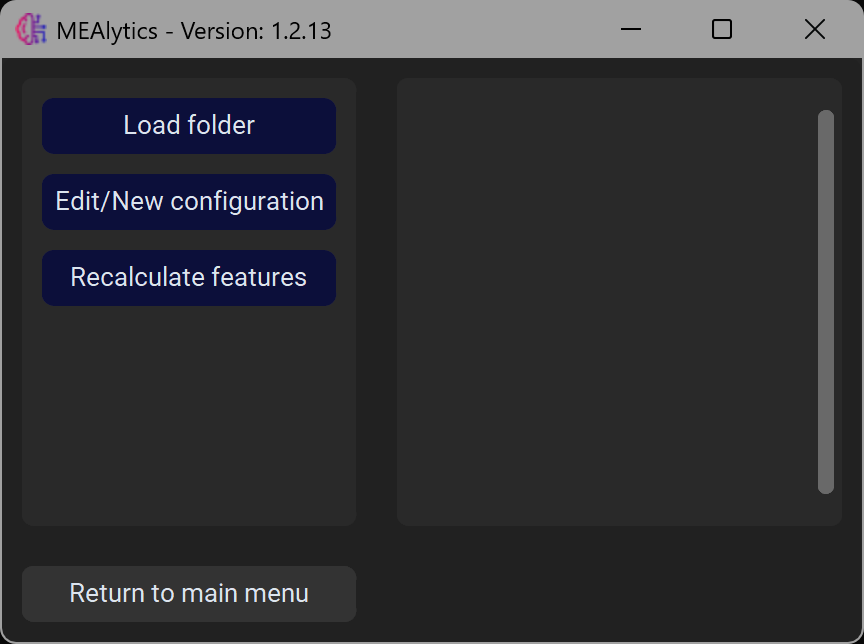Select a folder to load via Load folder
The height and width of the screenshot is (644, 864).
point(189,126)
